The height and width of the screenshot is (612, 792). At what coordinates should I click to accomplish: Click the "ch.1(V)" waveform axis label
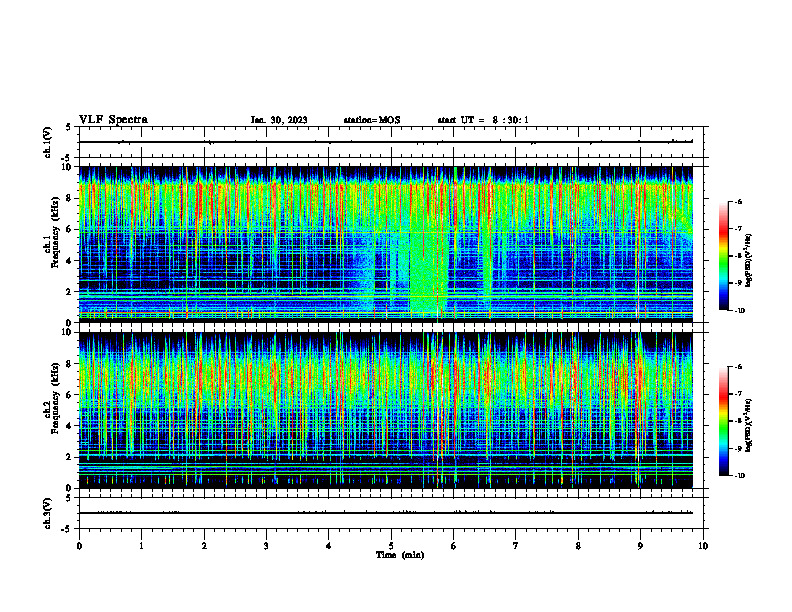pos(48,142)
